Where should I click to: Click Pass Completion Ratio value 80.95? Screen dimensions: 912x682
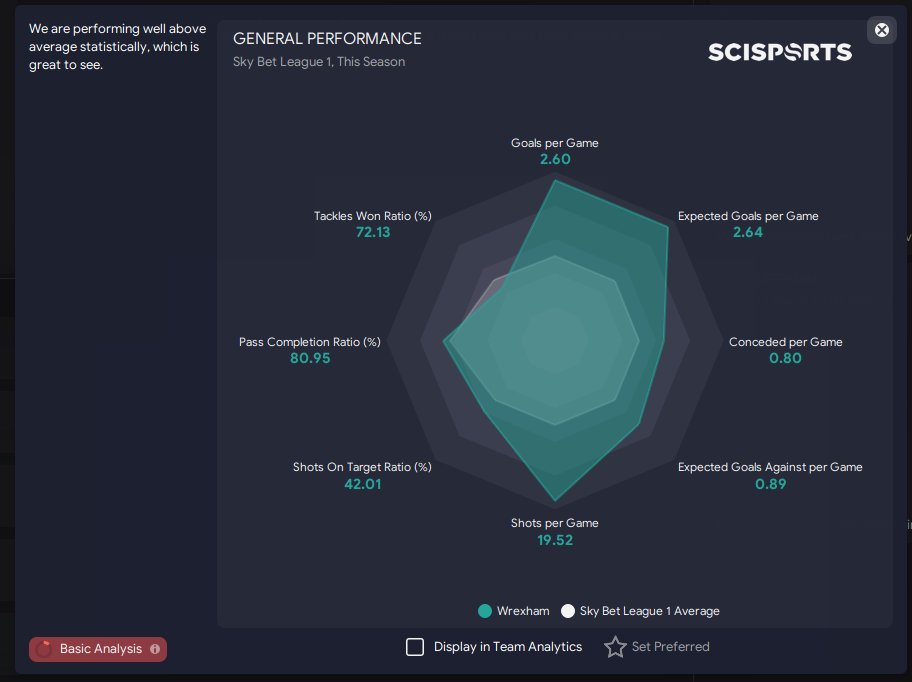point(310,358)
